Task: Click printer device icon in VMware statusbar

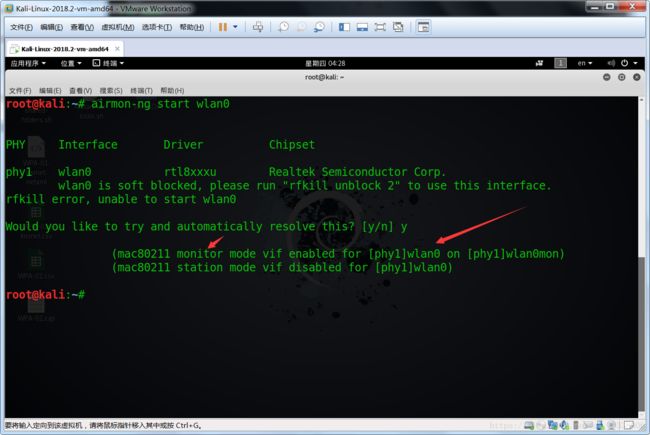Action: 588,425
